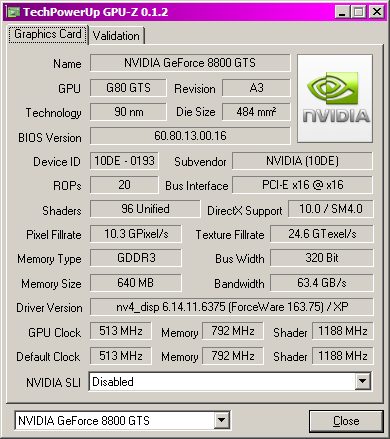Screen dimensions: 390x439
Task: Click the Technology field 90 nm
Action: [128, 112]
